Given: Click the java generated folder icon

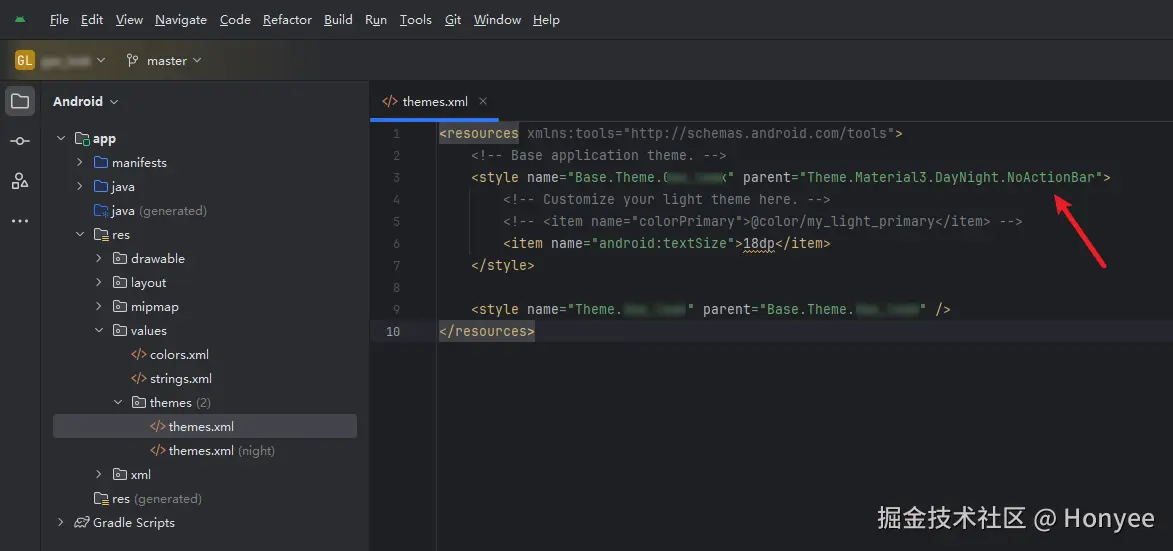Looking at the screenshot, I should (x=101, y=211).
